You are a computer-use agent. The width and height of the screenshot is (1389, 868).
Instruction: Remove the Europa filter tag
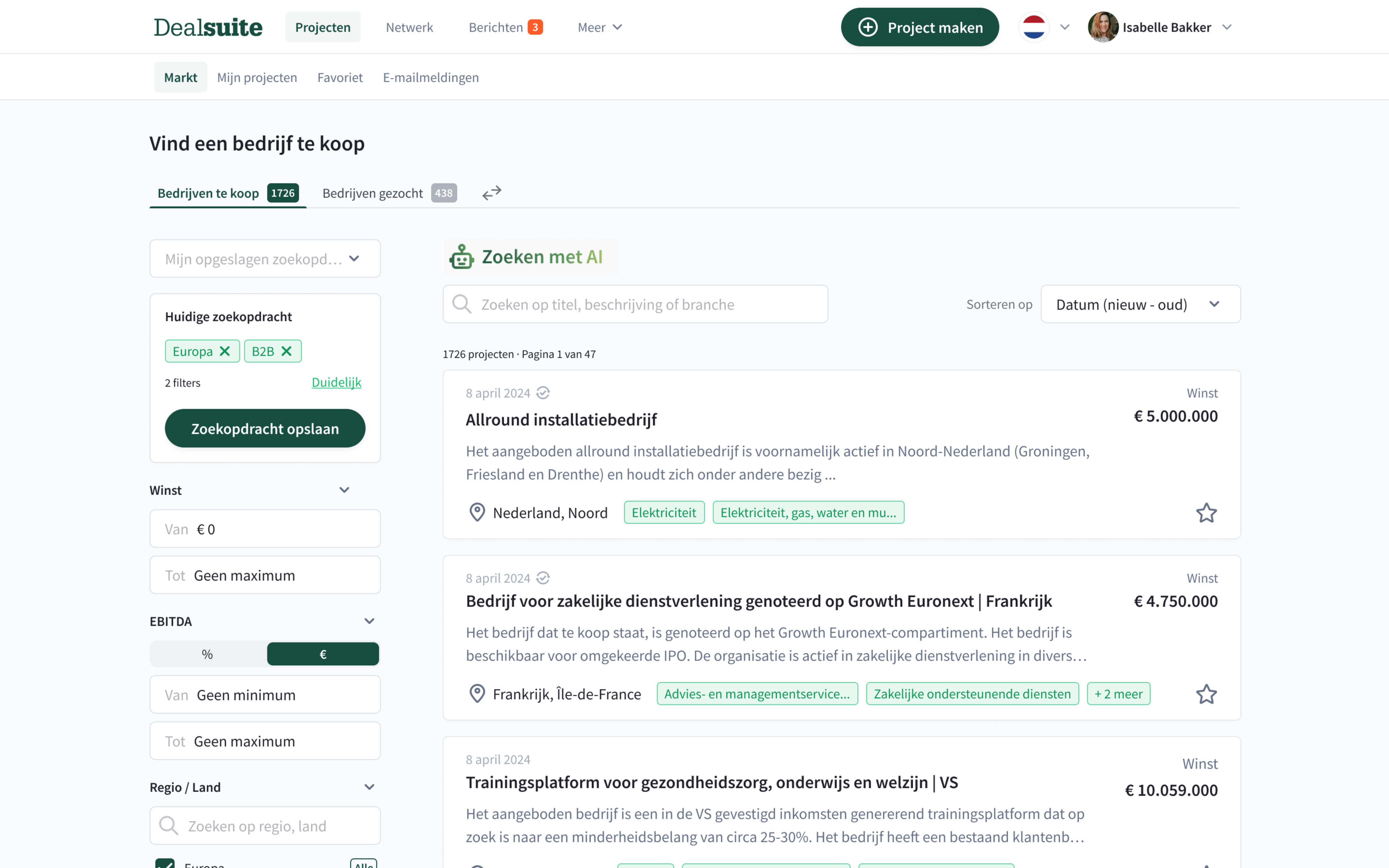pos(225,351)
